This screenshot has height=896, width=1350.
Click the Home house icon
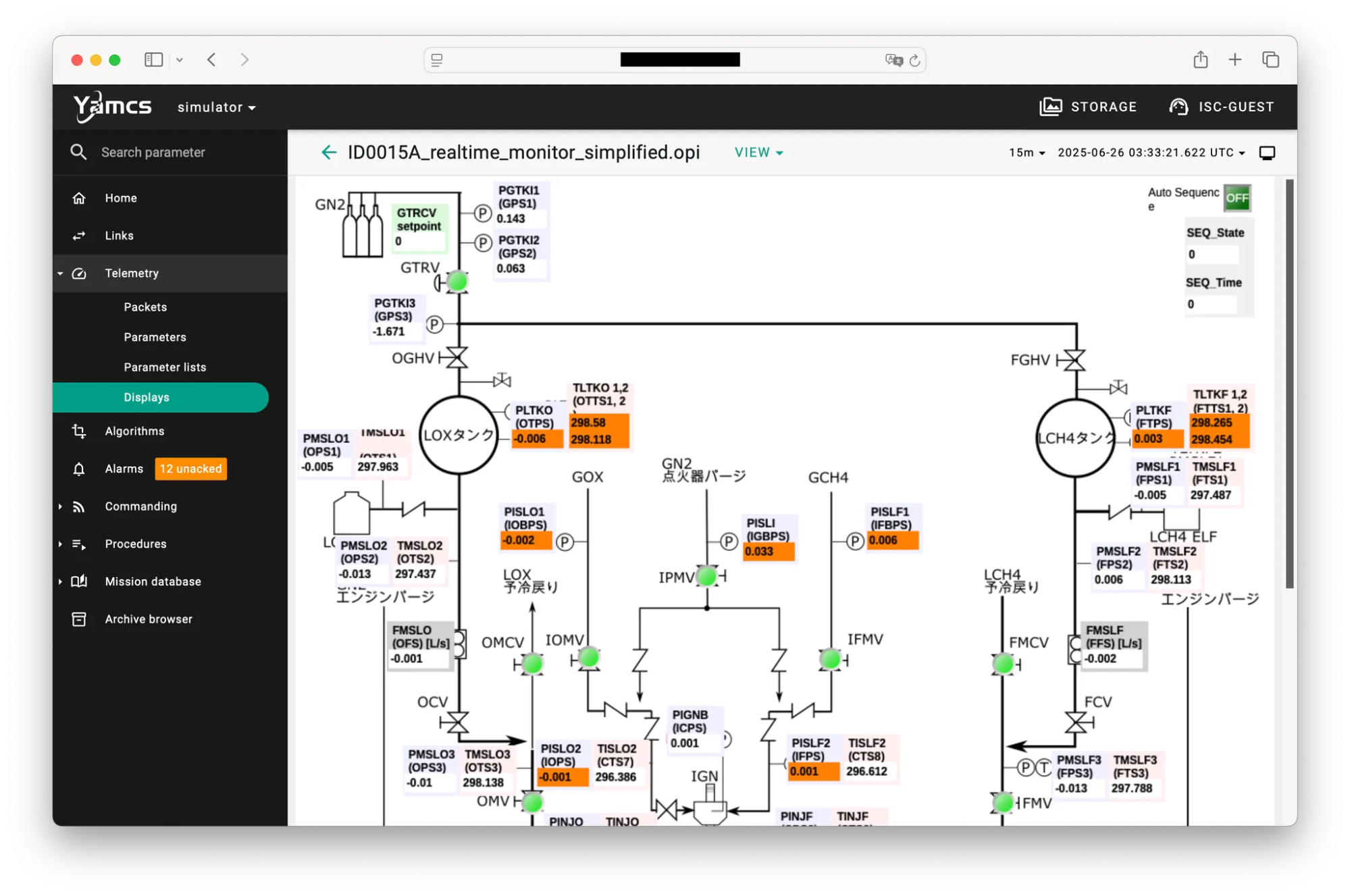pos(79,198)
